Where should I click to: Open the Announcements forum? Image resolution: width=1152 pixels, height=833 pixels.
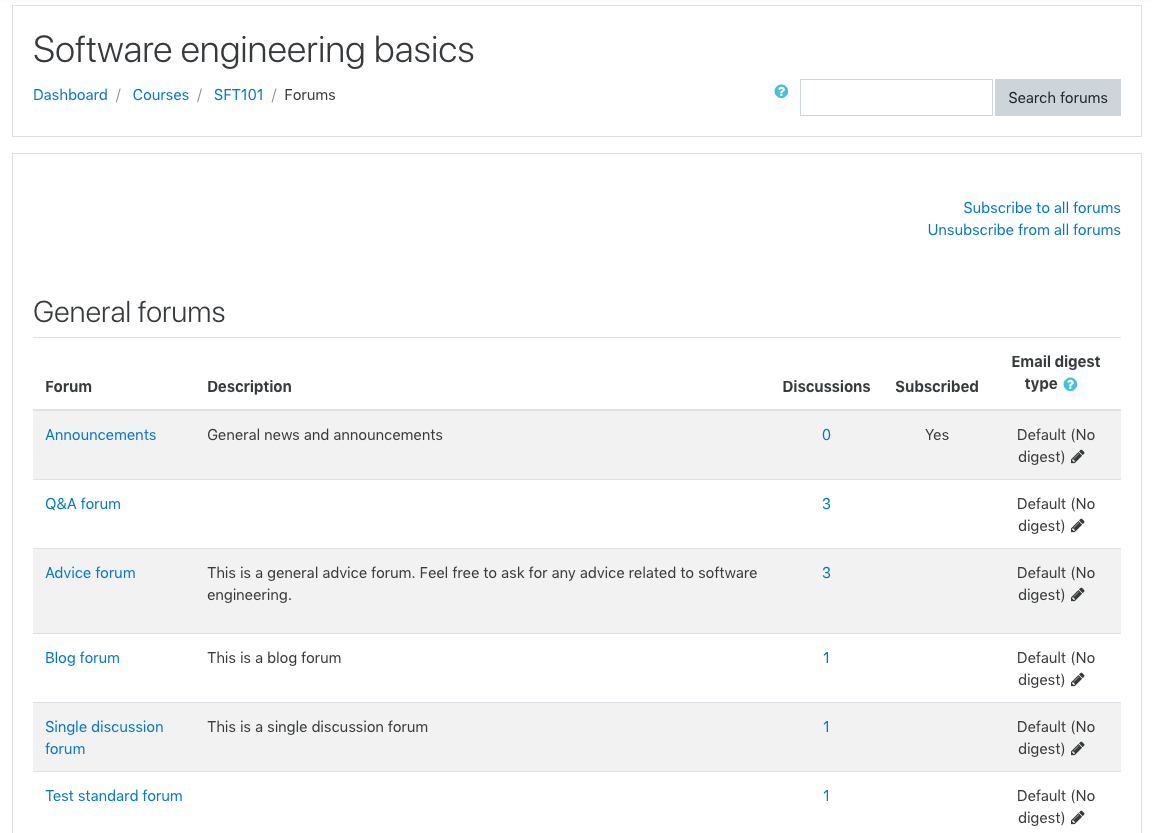101,435
